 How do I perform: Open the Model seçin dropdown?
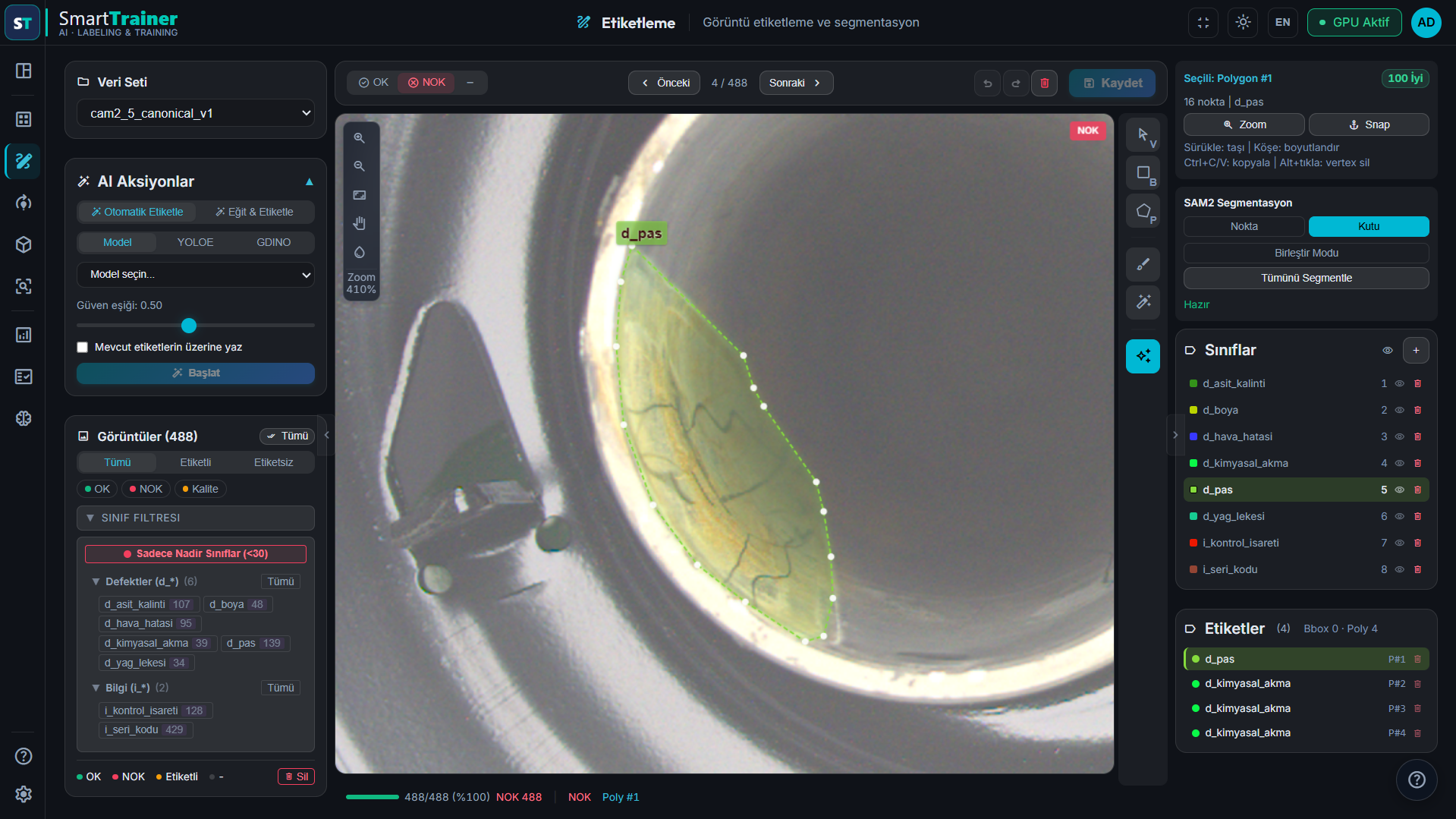pos(196,275)
